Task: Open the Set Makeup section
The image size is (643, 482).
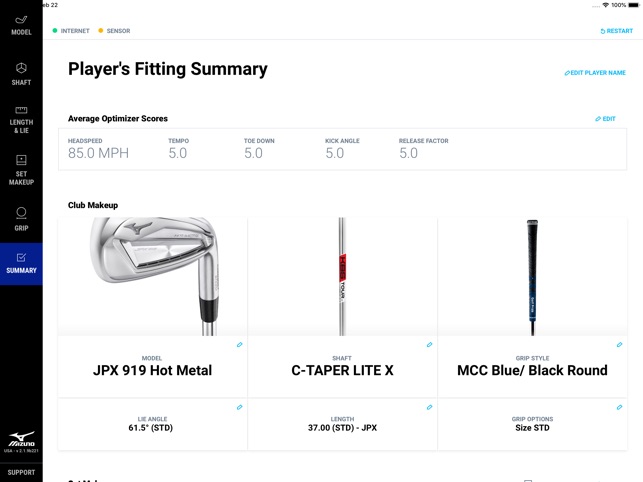Action: [21, 170]
